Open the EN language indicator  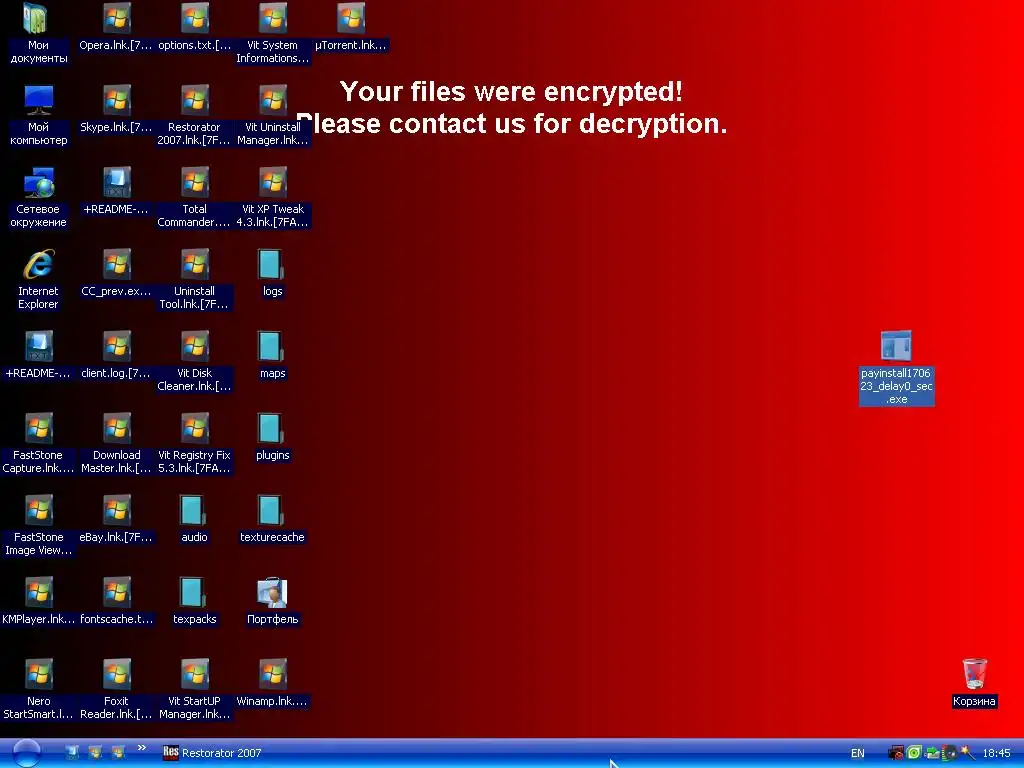click(x=857, y=753)
